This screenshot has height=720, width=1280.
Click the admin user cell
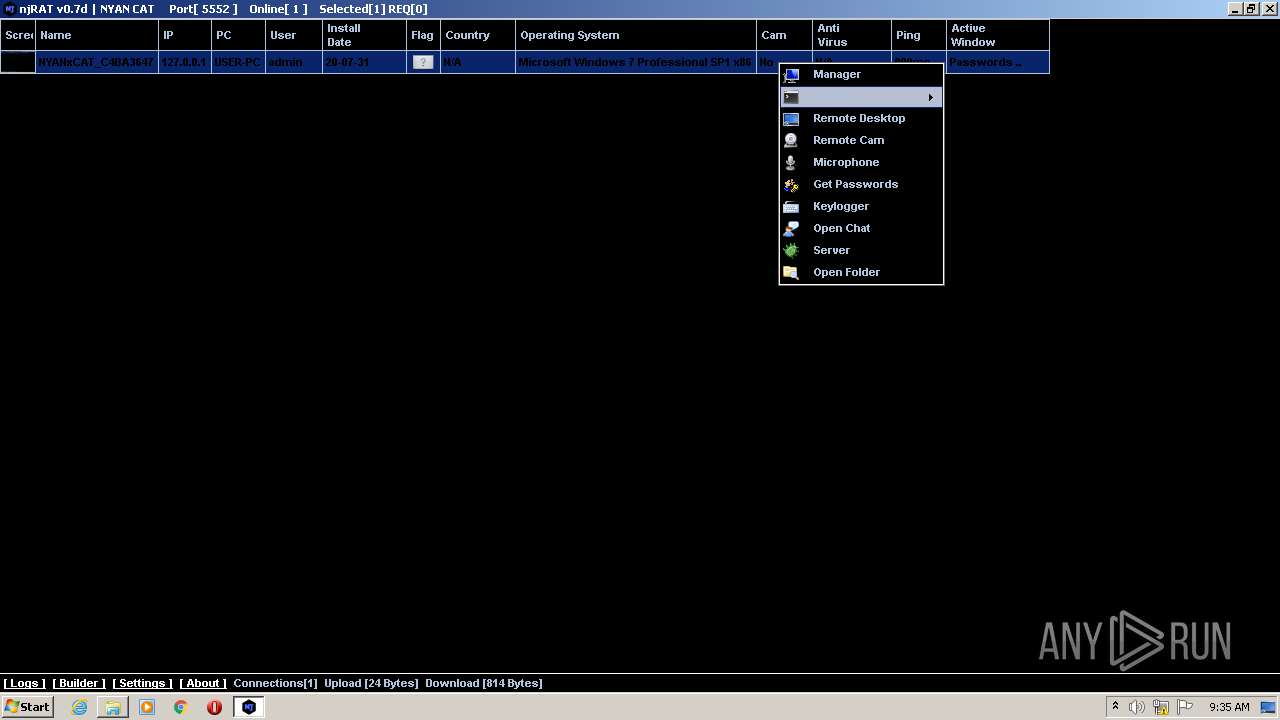pyautogui.click(x=294, y=62)
